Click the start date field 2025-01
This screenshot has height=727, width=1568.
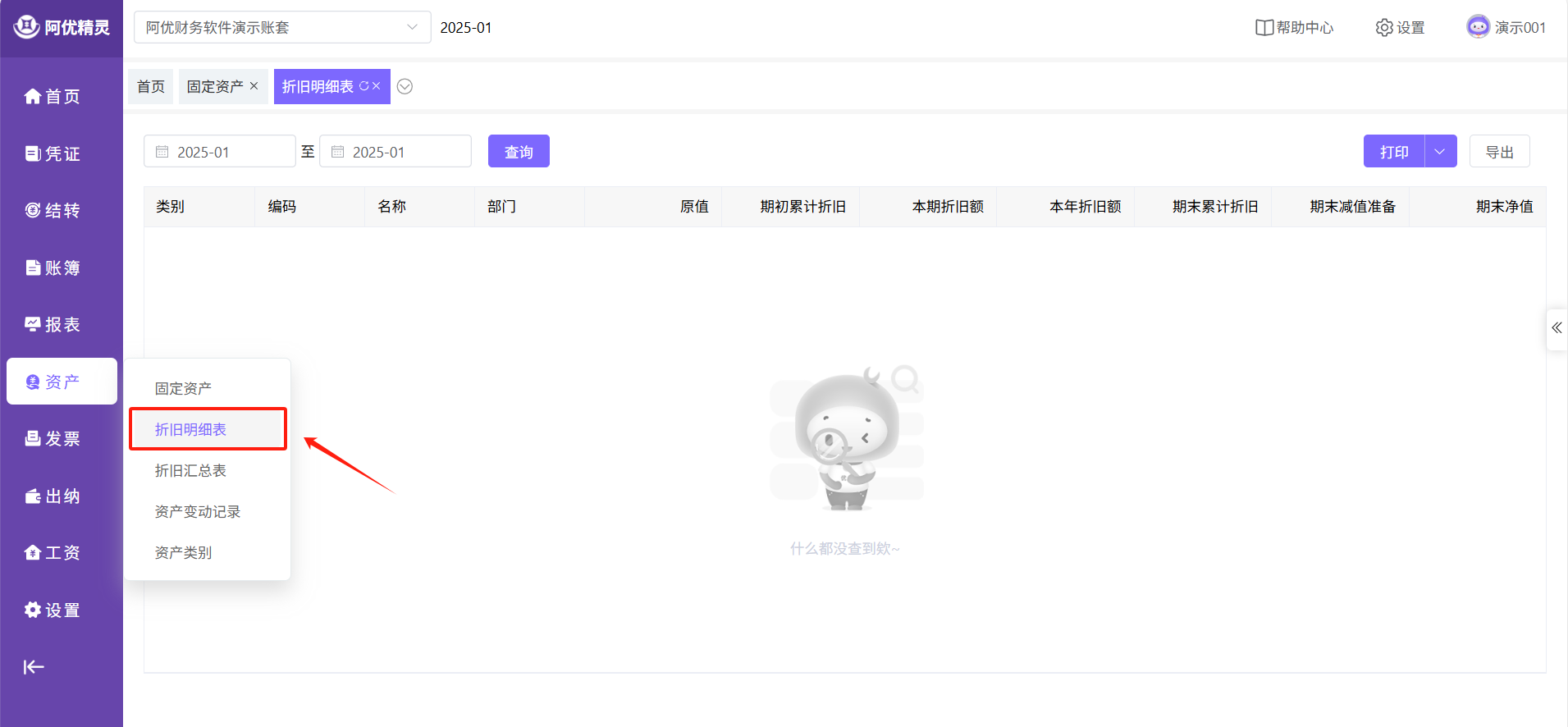coord(220,152)
